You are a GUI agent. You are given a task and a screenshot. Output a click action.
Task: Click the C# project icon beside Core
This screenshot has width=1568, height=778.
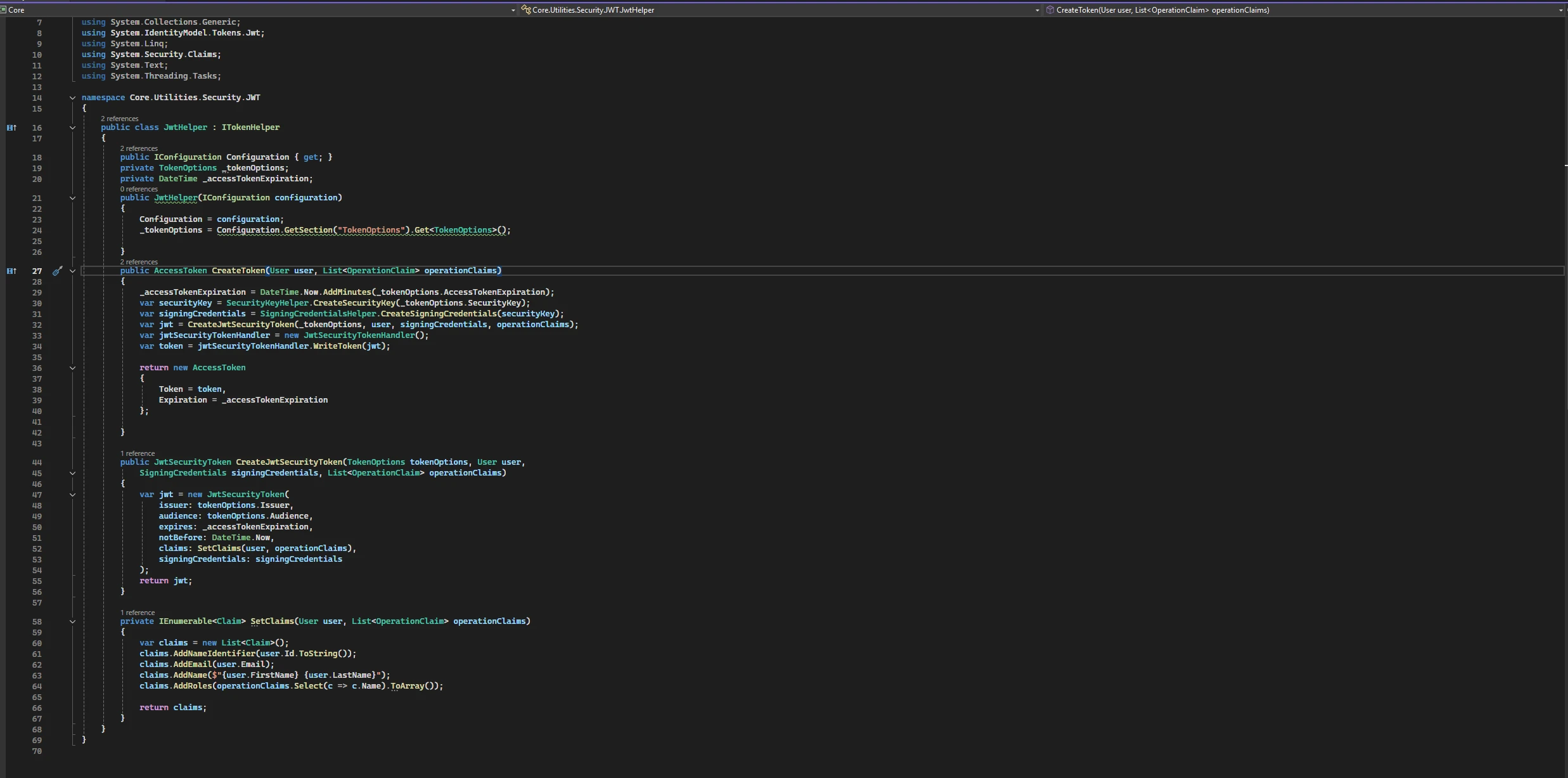(x=3, y=10)
